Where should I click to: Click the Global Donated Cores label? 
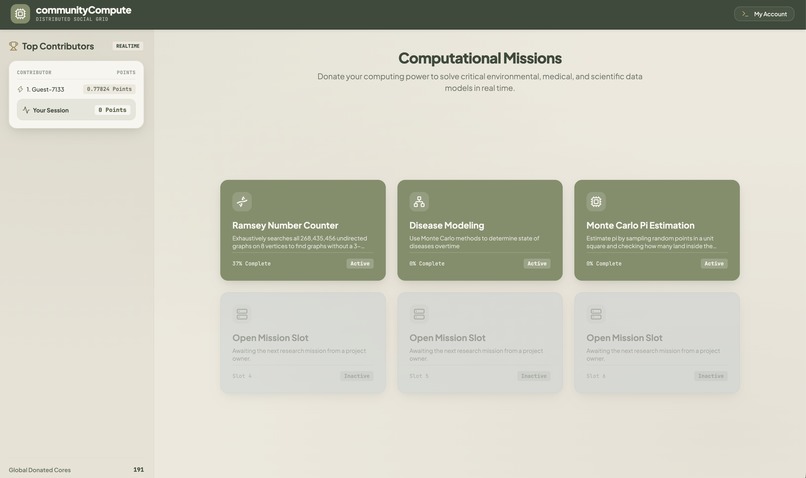tap(40, 470)
